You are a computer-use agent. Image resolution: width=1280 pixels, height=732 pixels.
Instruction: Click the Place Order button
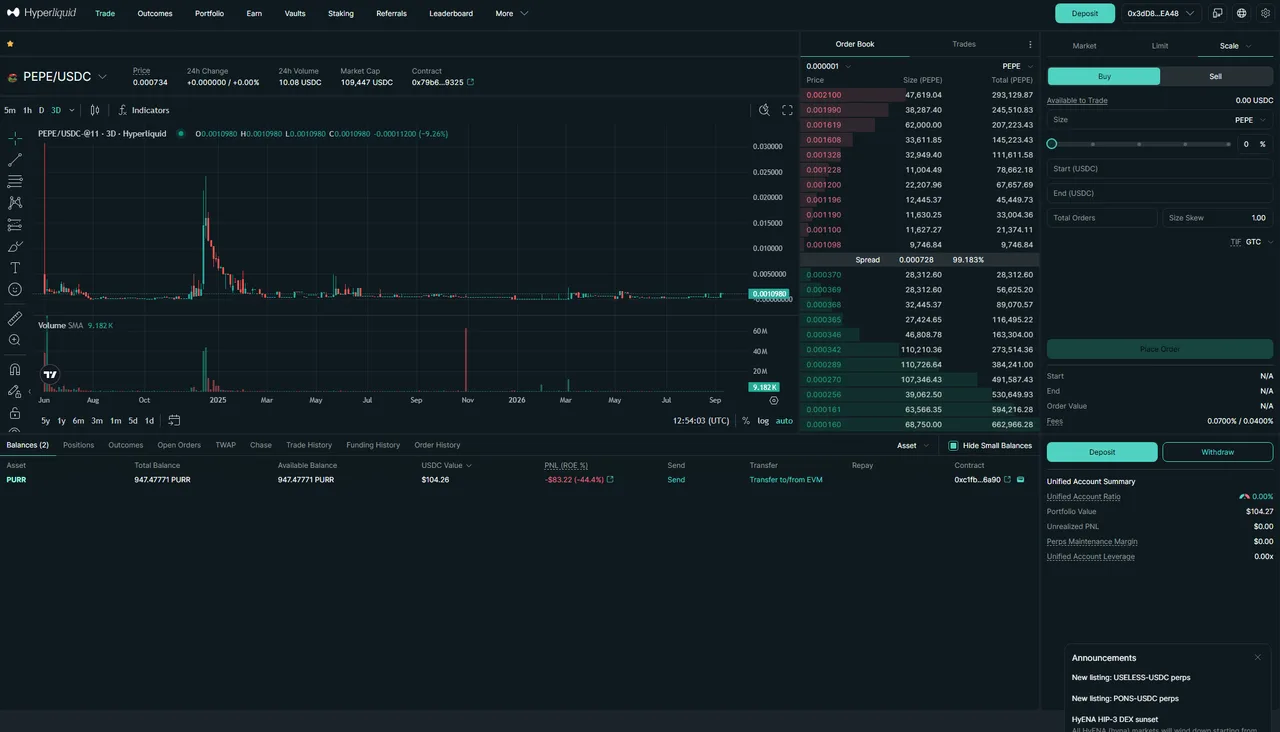pyautogui.click(x=1160, y=349)
